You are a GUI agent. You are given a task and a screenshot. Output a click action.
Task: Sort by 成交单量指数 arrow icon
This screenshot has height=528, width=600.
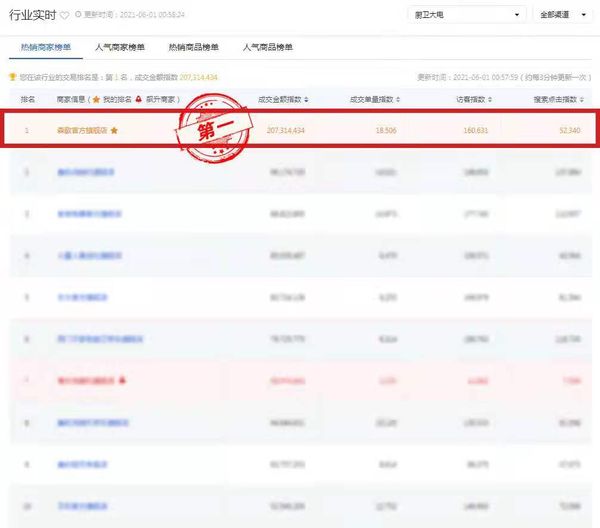tap(398, 100)
